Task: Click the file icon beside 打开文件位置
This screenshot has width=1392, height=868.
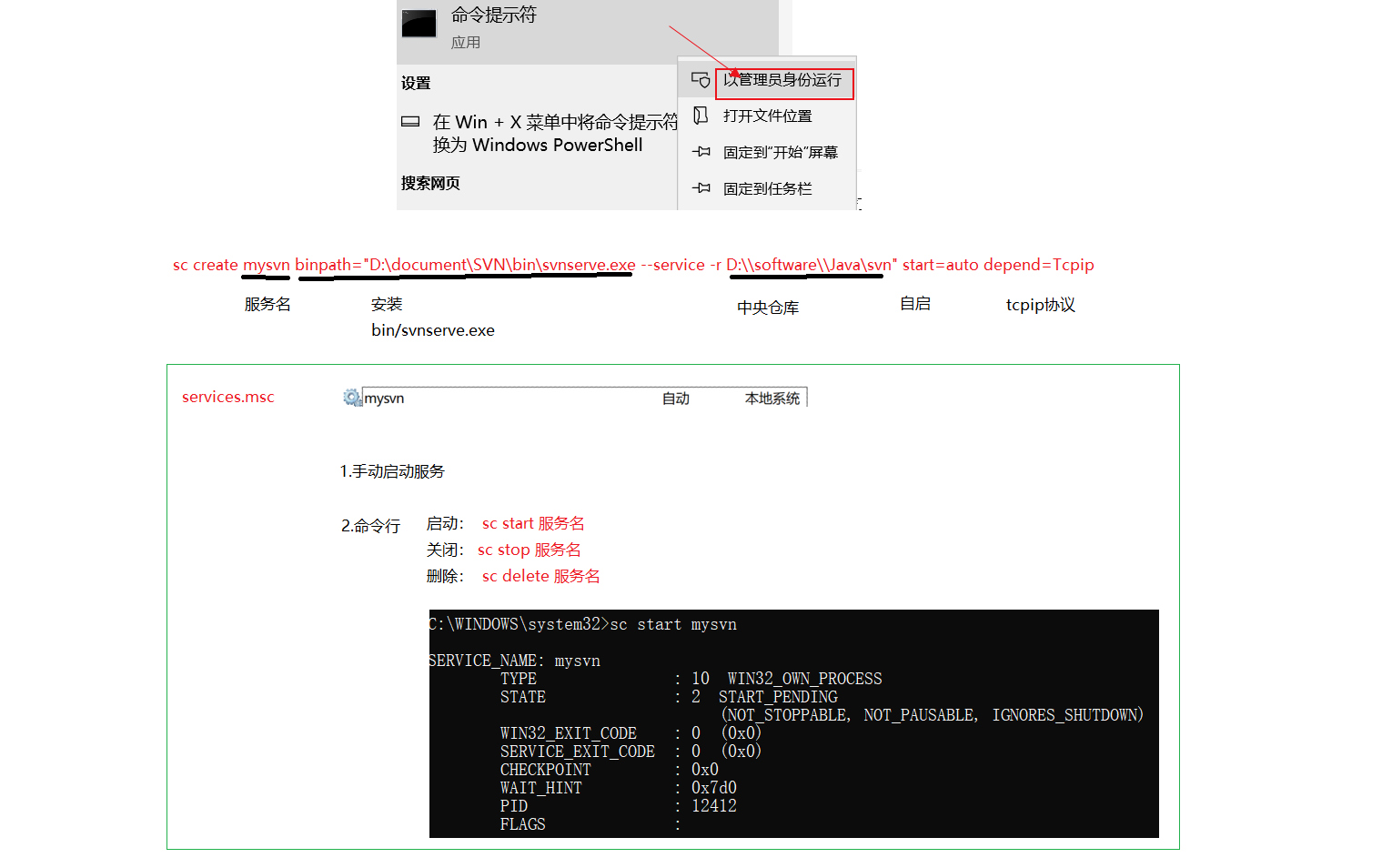Action: [701, 116]
